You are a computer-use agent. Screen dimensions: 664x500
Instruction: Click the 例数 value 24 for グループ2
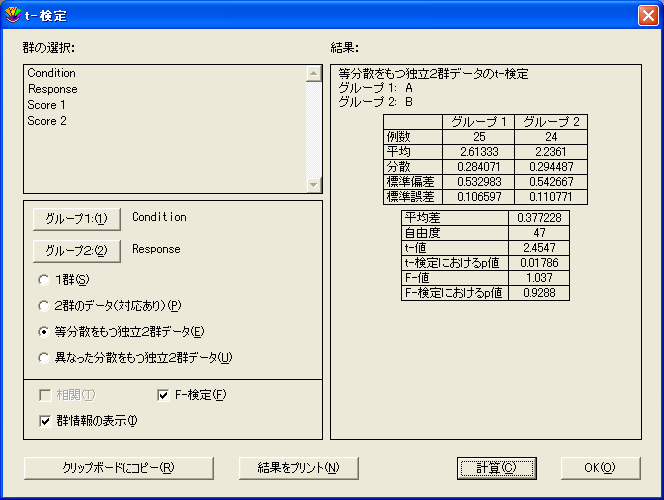[x=551, y=137]
